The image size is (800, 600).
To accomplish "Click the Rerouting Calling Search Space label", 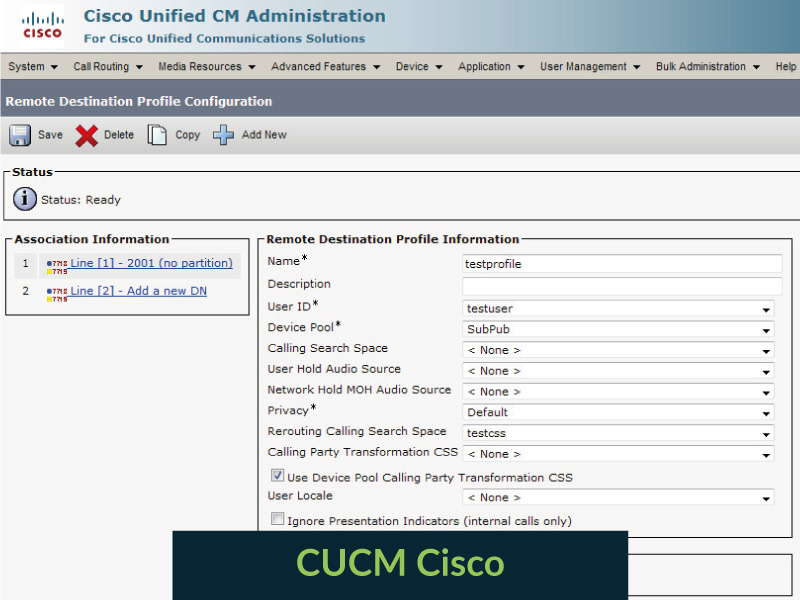I will pyautogui.click(x=357, y=431).
